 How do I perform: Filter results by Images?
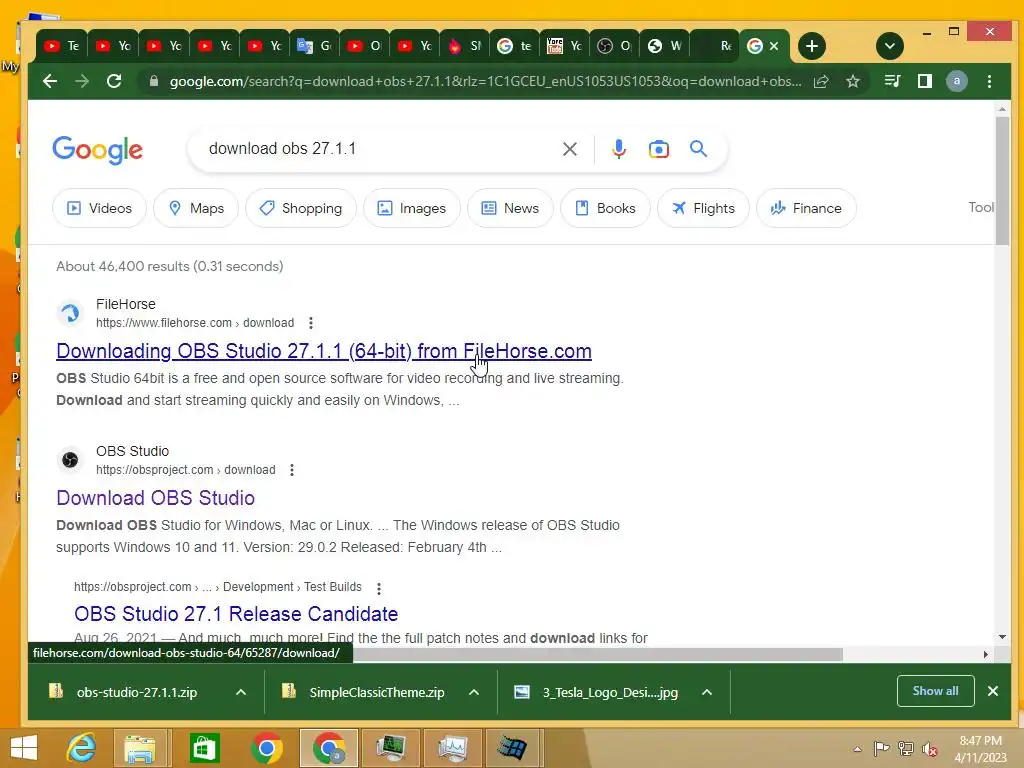click(x=412, y=208)
